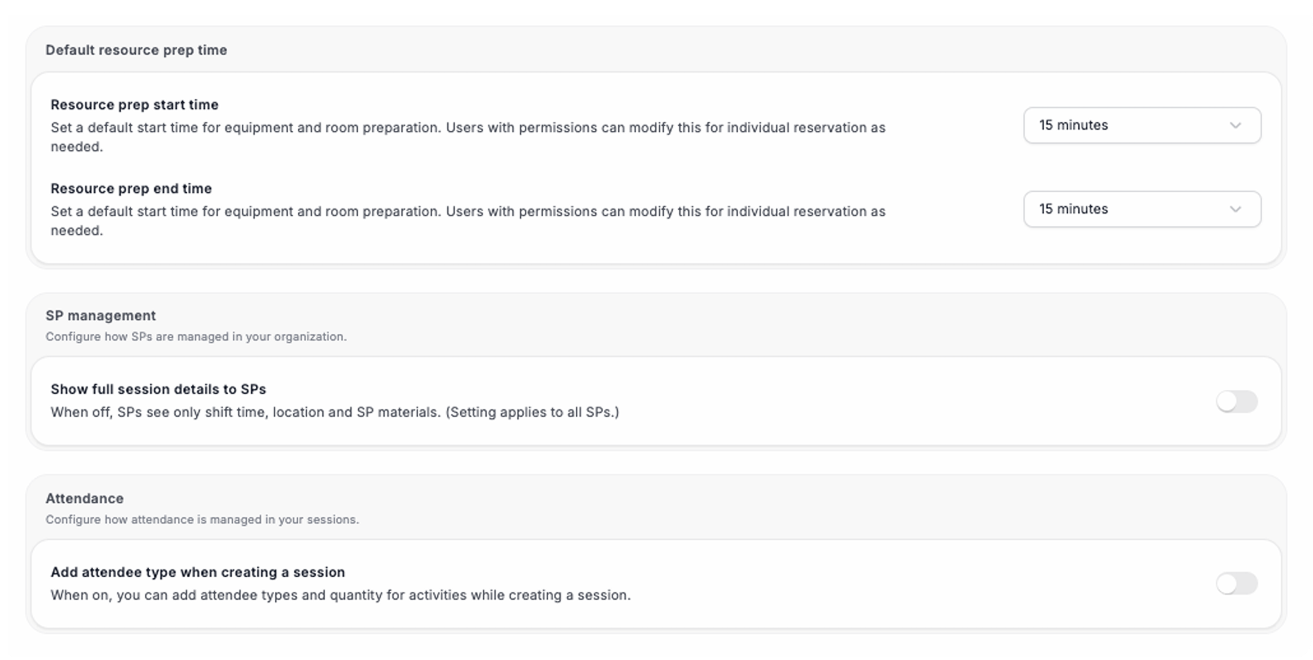
Task: Click the 'Configure how SPs are managed' subtitle
Action: point(196,337)
